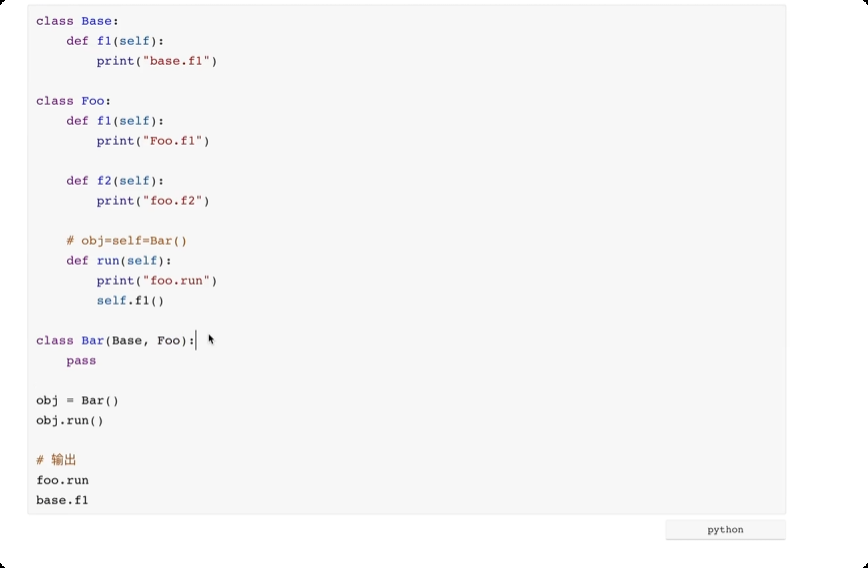The height and width of the screenshot is (568, 868).
Task: Place cursor on the "self.f1()" call
Action: (x=129, y=301)
